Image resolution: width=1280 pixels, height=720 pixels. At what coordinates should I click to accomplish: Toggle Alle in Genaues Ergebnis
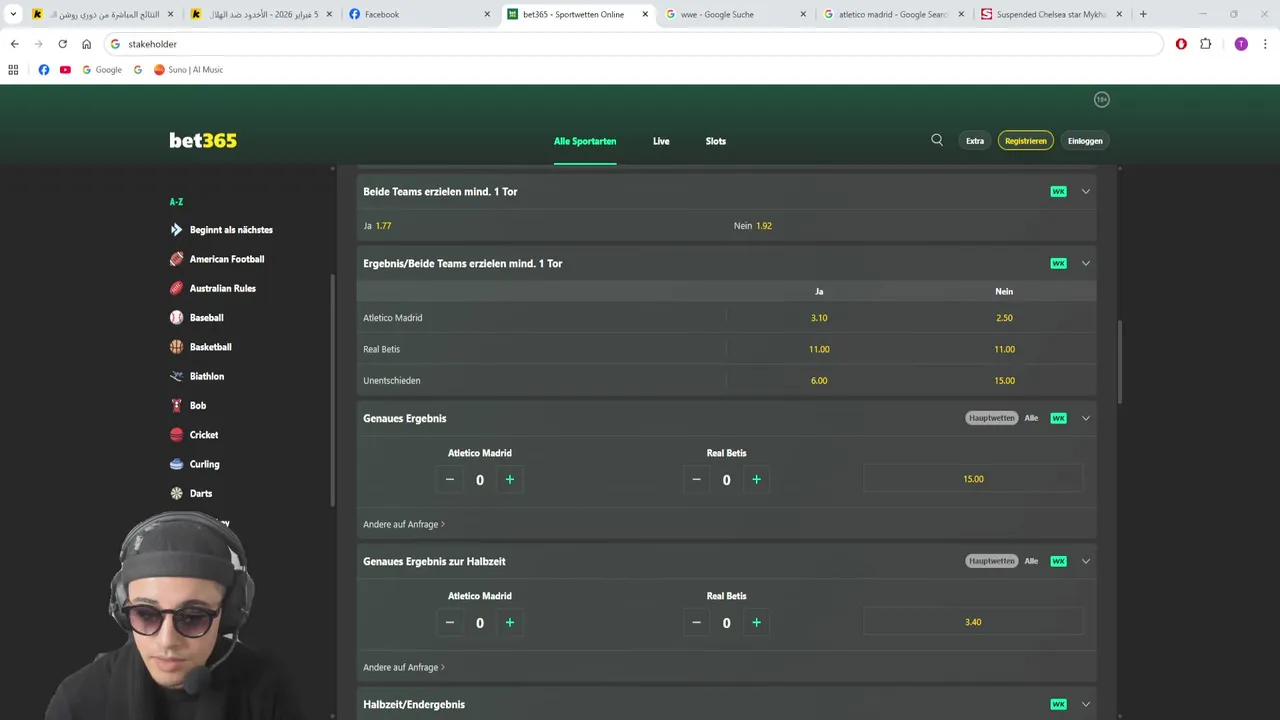(1031, 418)
